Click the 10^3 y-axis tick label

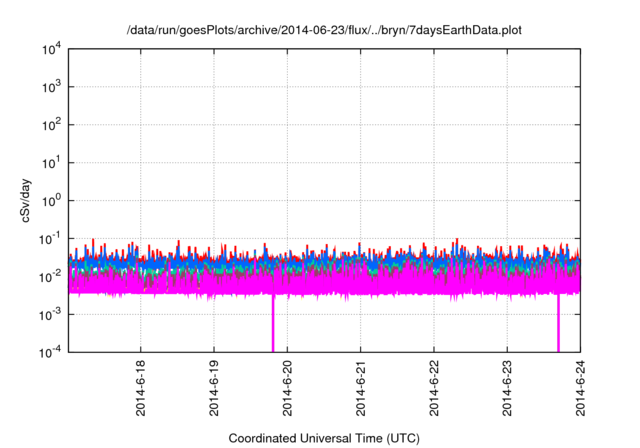[51, 87]
